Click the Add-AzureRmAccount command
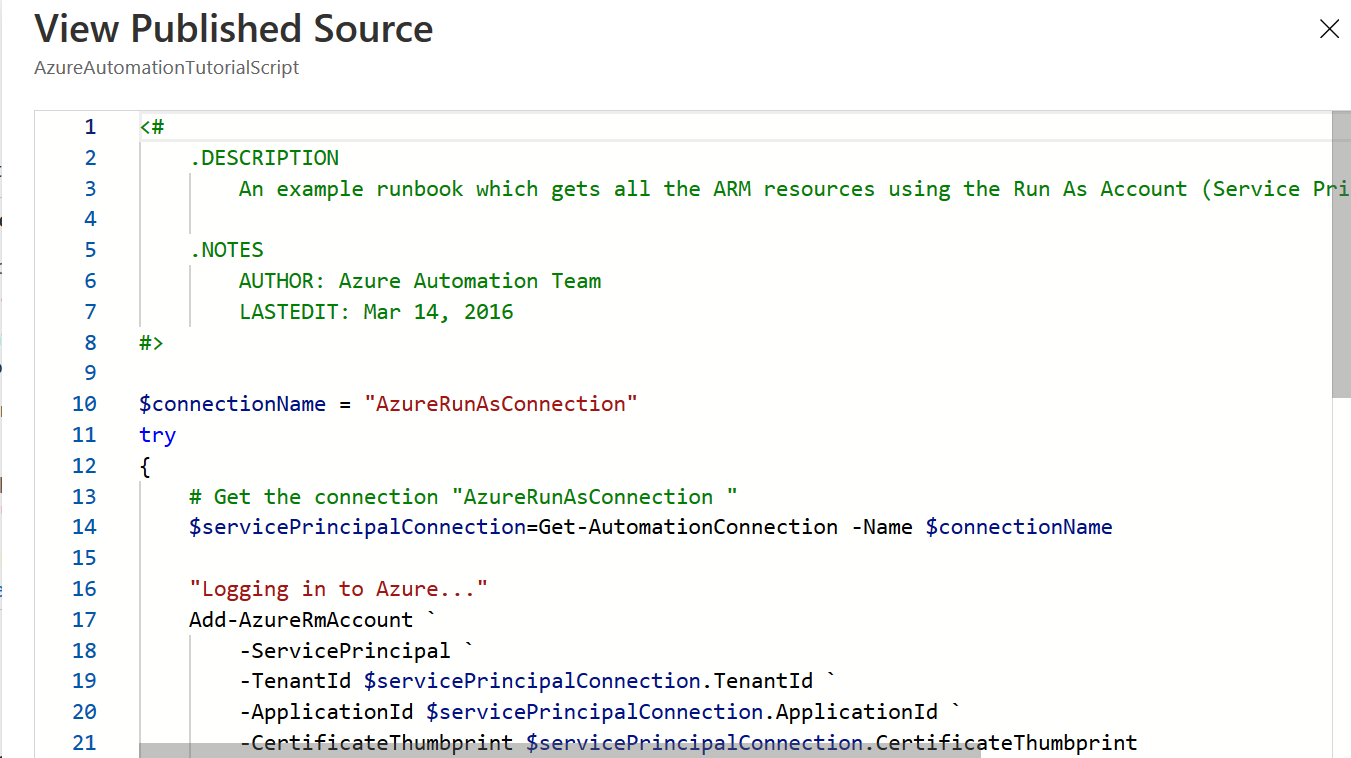 [301, 620]
